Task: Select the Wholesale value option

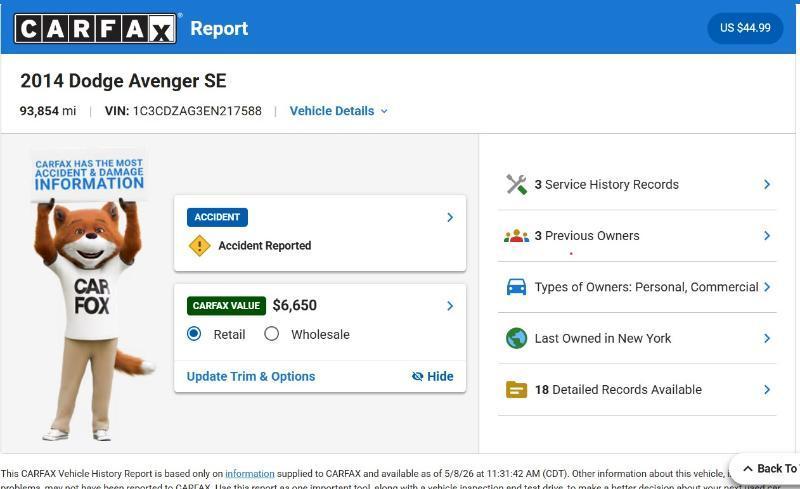Action: click(x=271, y=334)
